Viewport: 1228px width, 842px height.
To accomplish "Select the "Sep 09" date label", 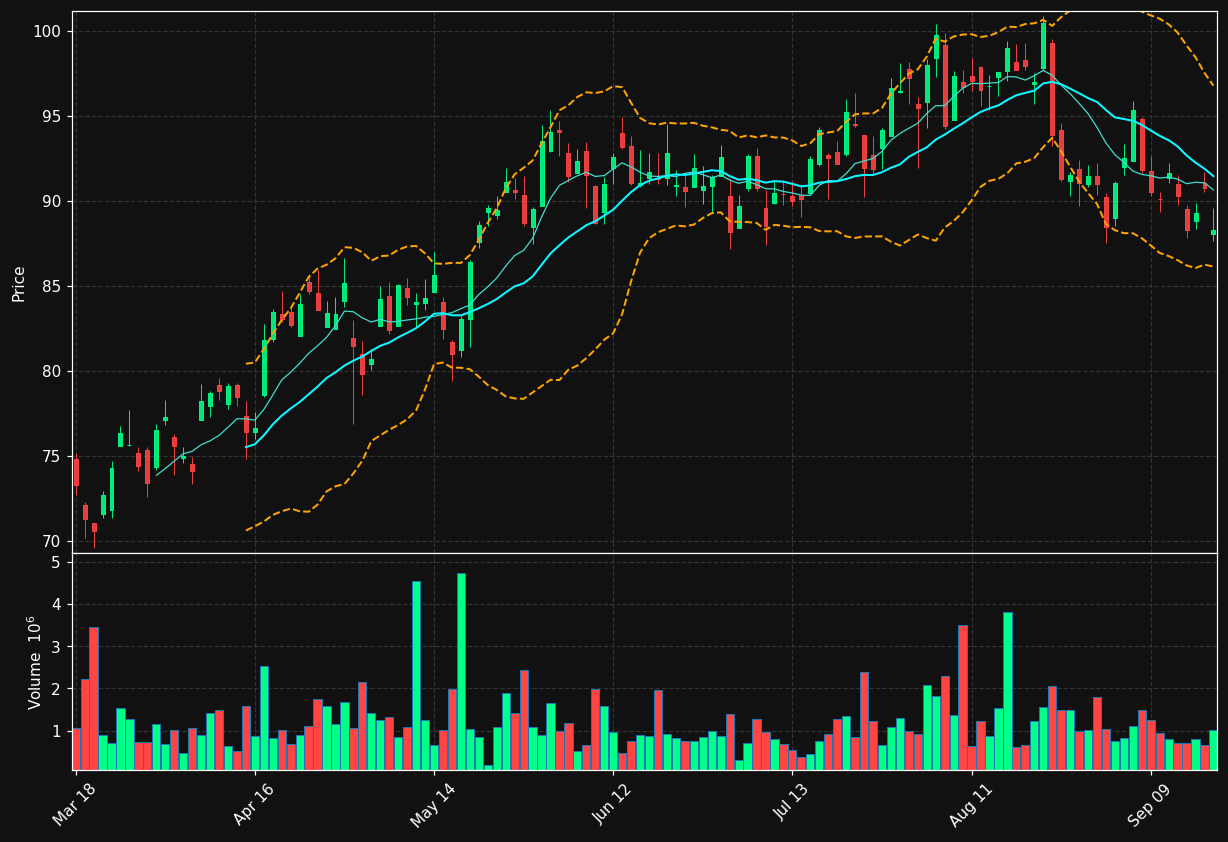I will click(x=1149, y=804).
